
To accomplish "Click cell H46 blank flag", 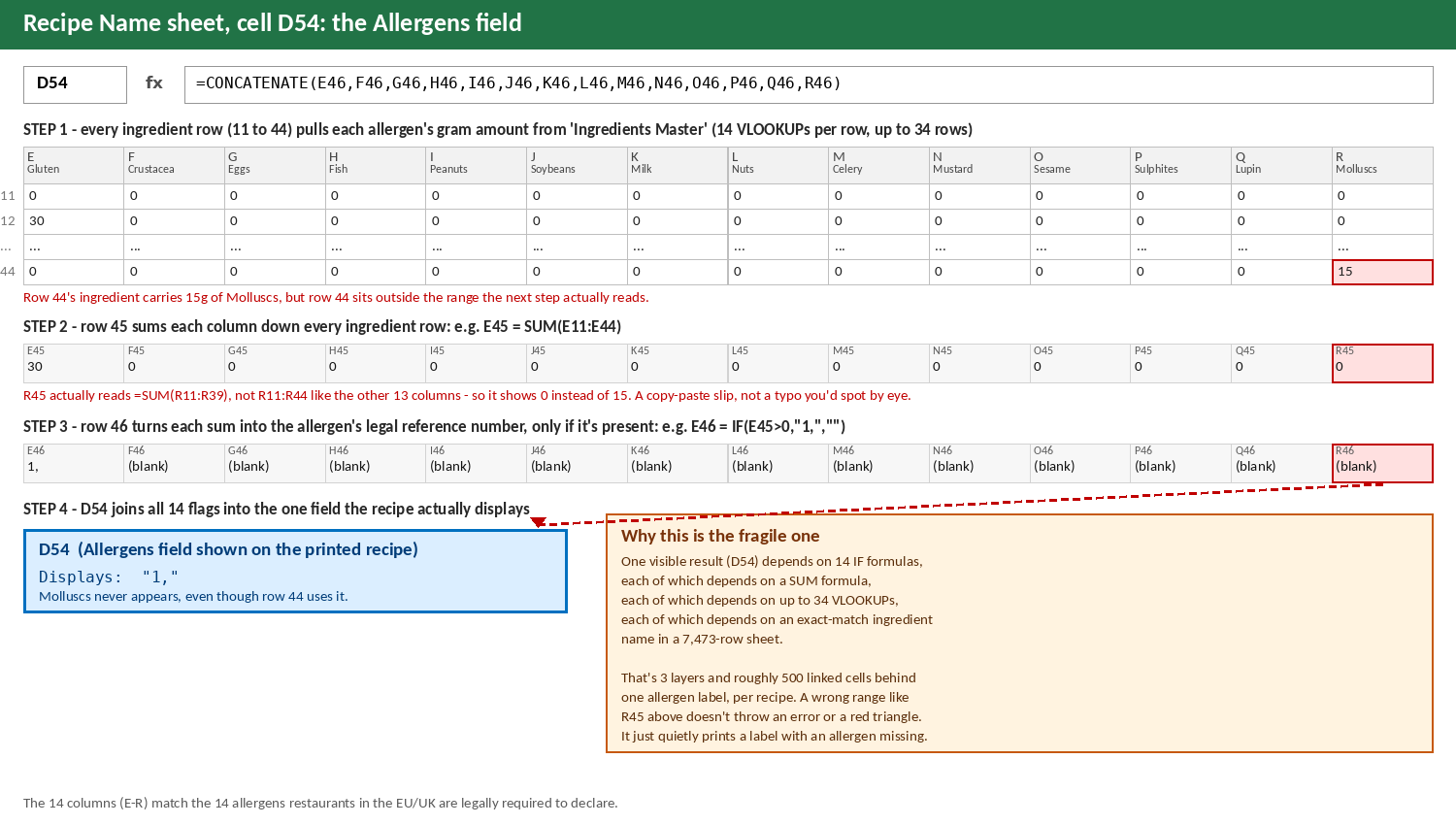I will [x=376, y=463].
